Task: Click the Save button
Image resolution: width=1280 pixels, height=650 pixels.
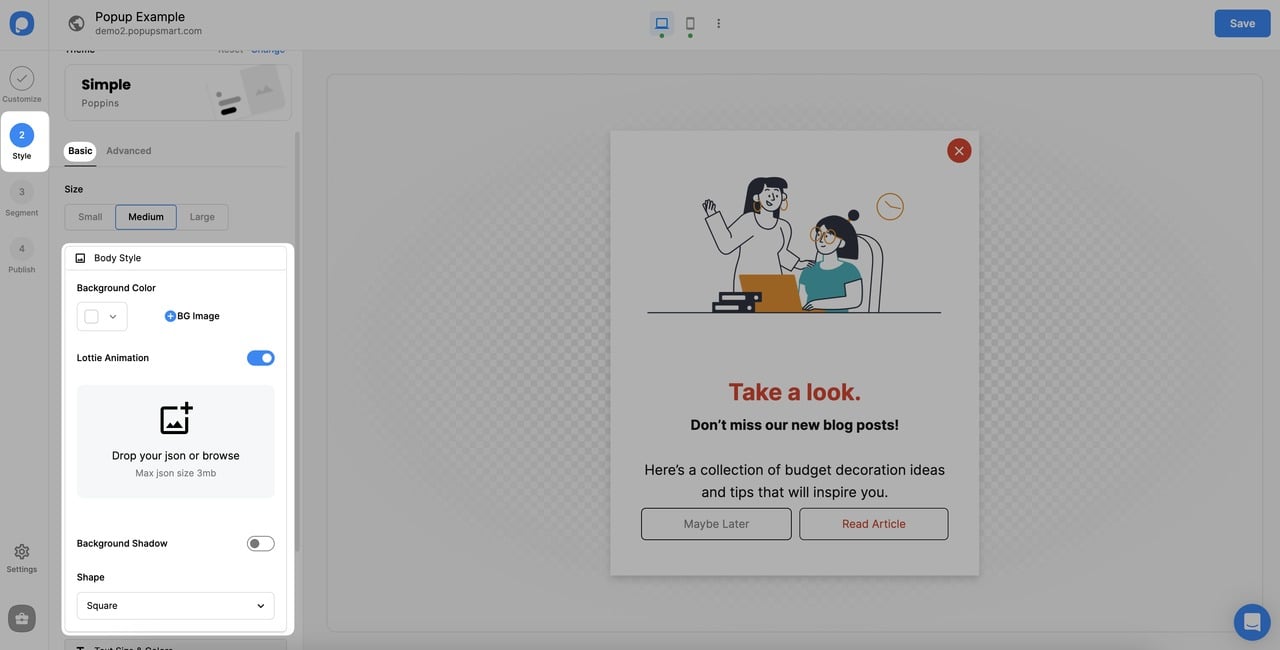Action: pyautogui.click(x=1242, y=23)
